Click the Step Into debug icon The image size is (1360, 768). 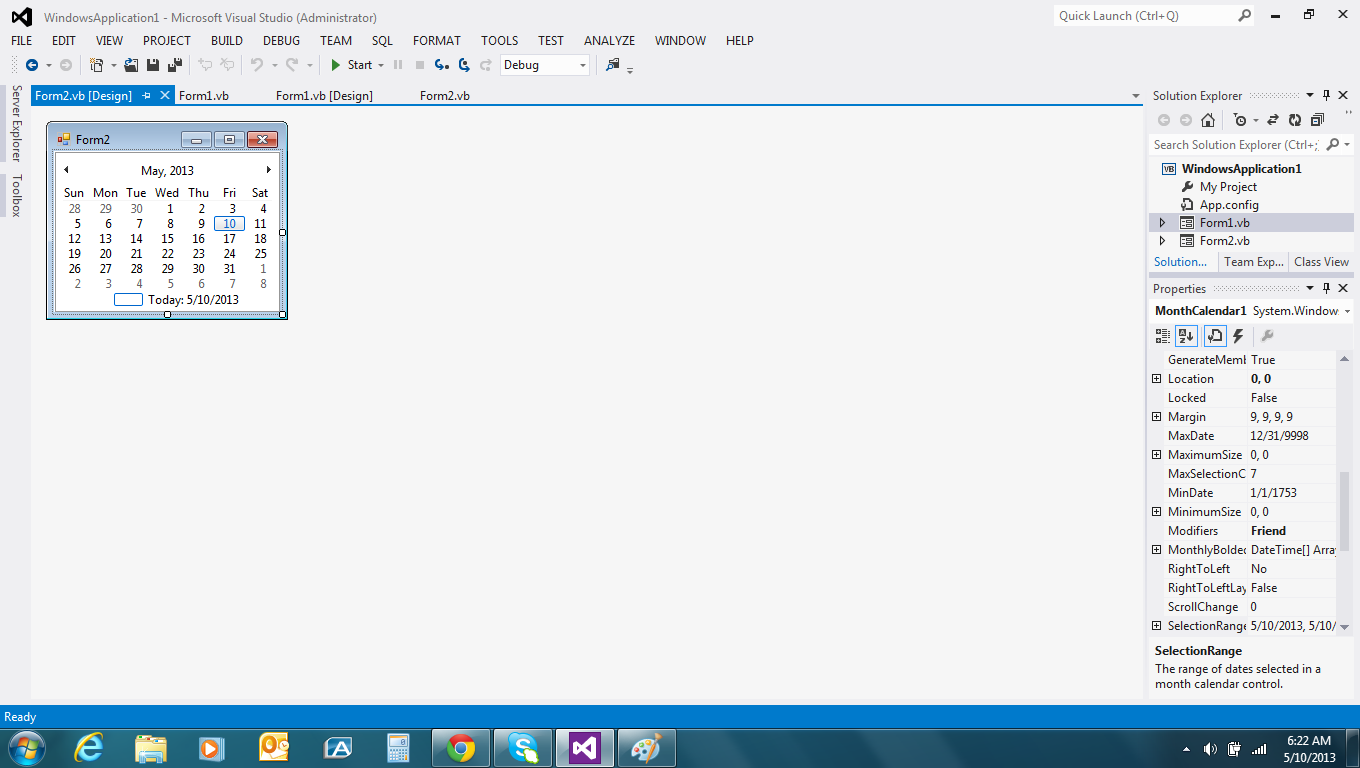tap(442, 65)
